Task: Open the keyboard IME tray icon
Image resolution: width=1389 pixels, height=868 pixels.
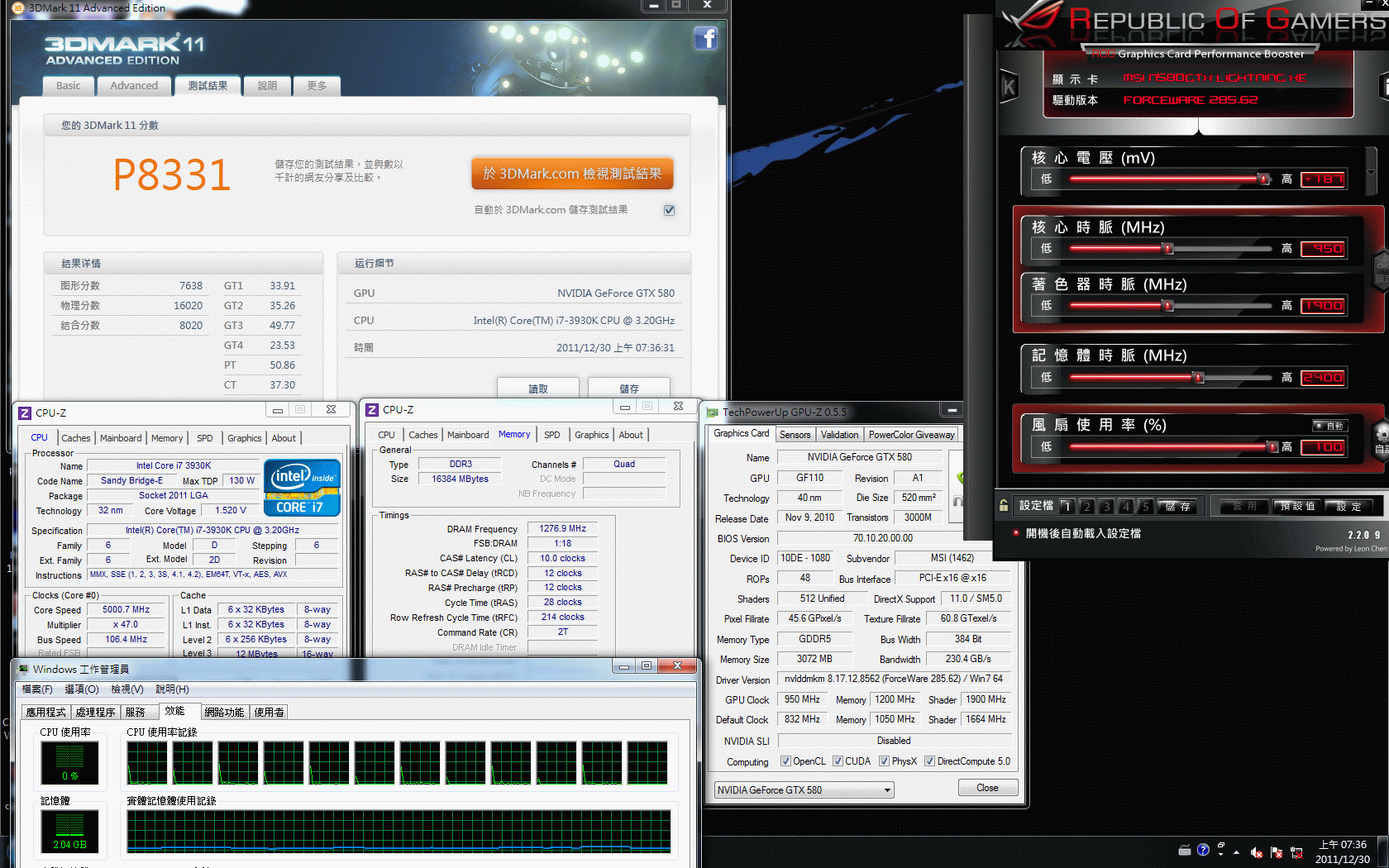Action: [x=1185, y=850]
